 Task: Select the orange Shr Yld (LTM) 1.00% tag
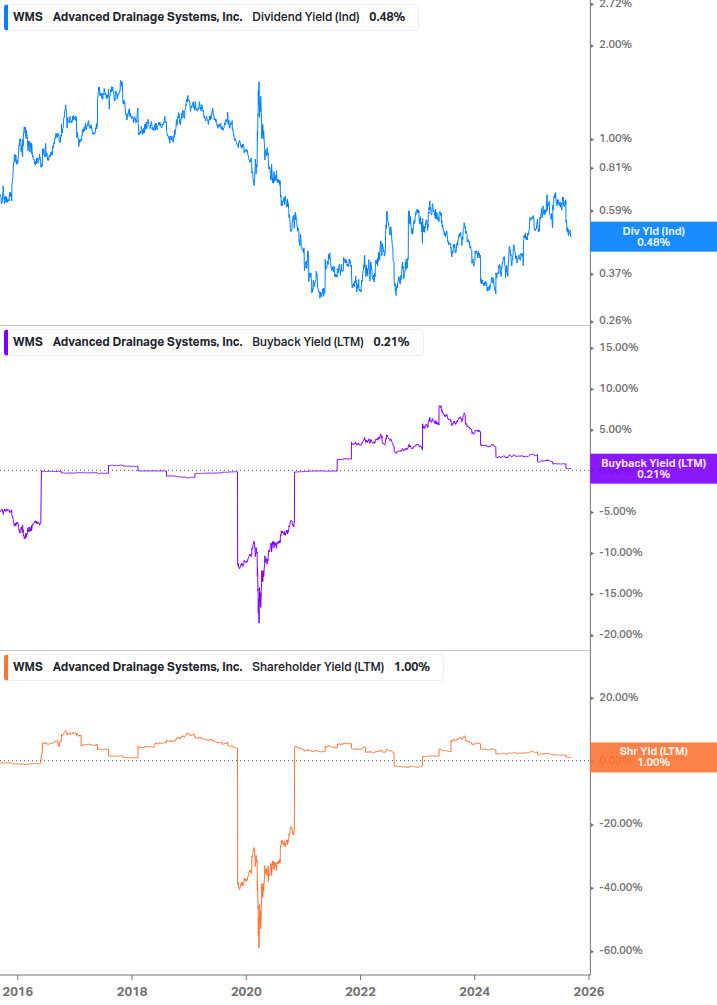tap(654, 757)
